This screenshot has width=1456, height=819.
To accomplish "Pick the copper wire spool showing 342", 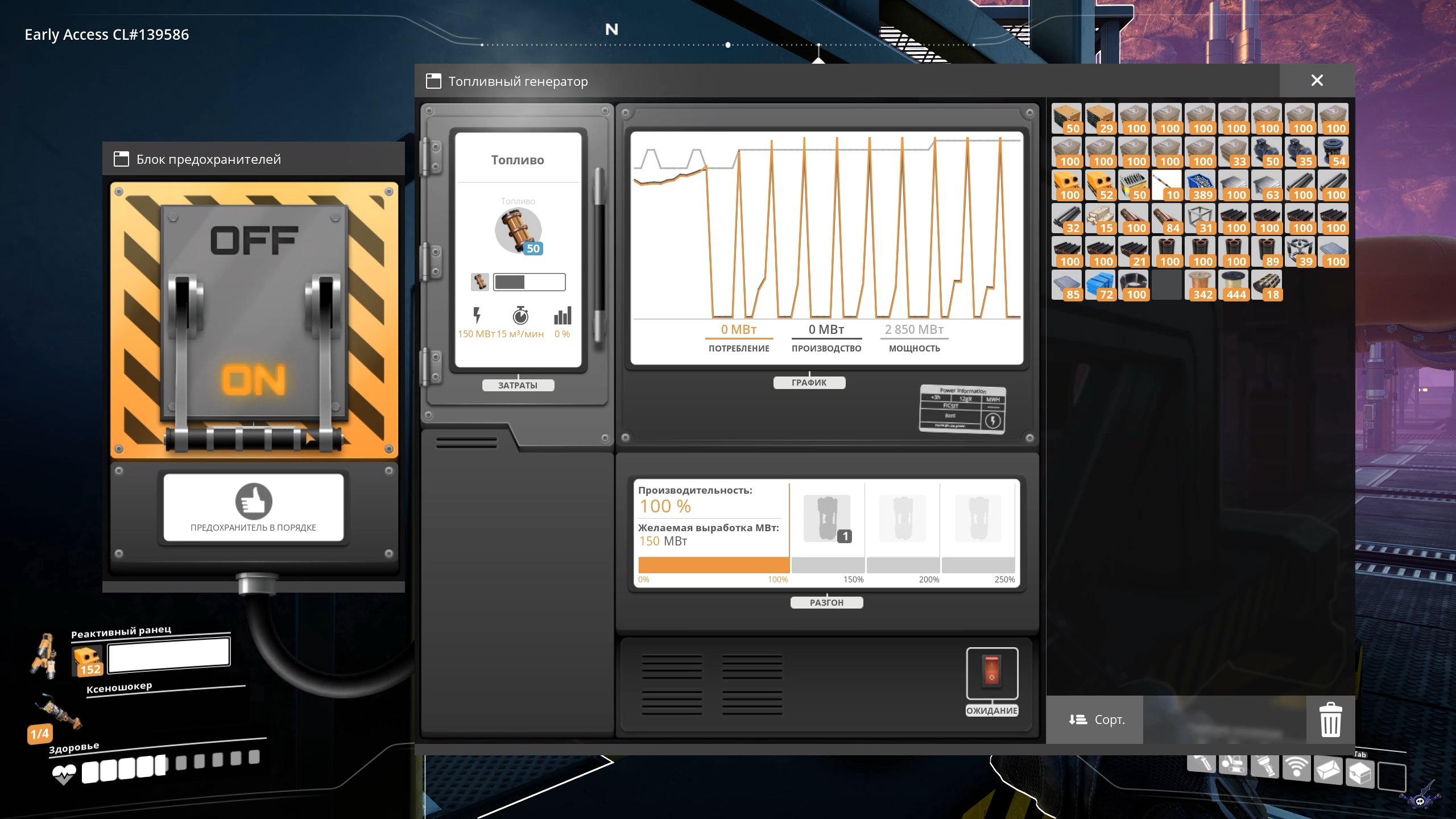I will (x=1200, y=285).
